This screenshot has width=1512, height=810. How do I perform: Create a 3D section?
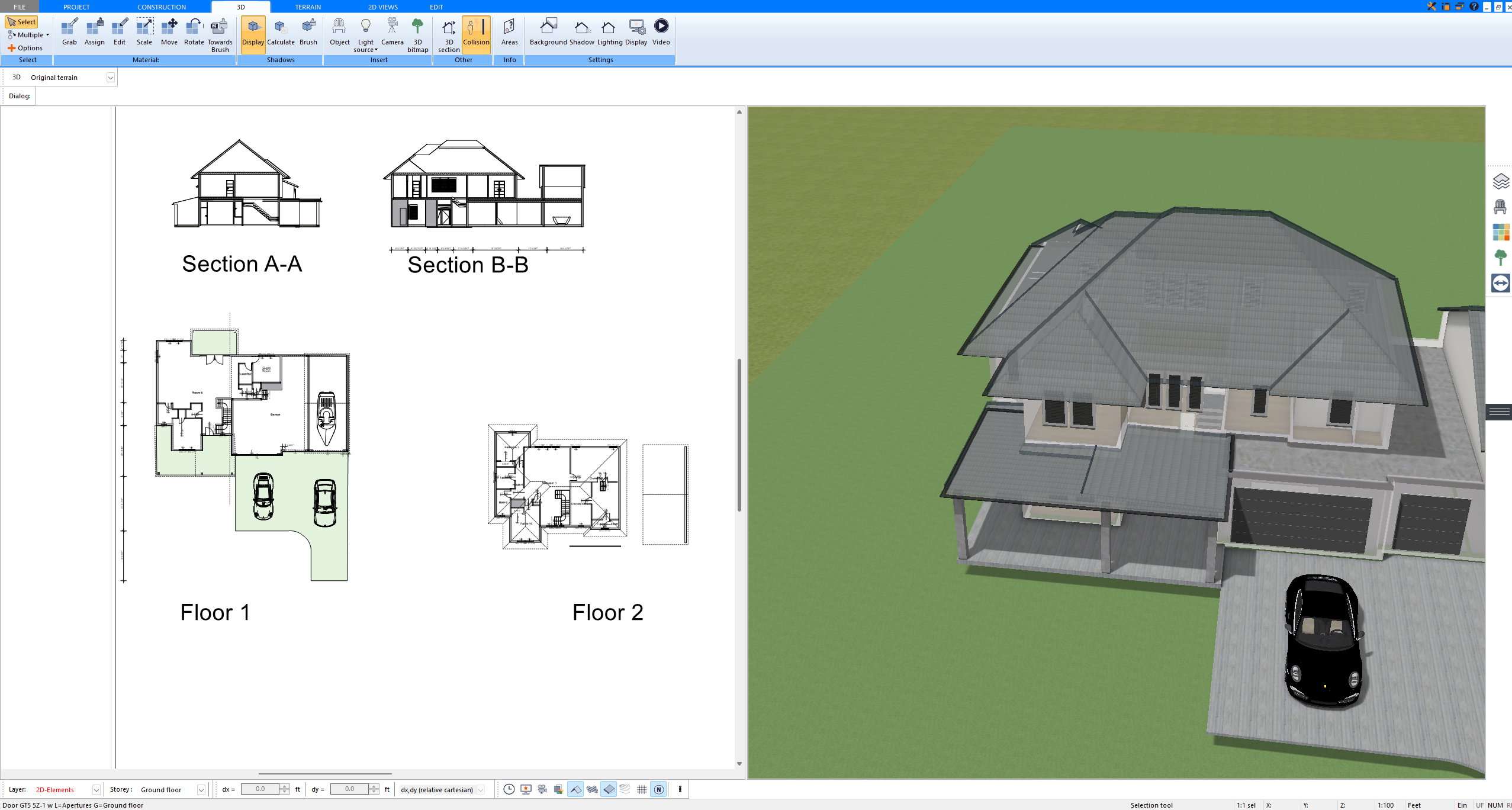(449, 36)
